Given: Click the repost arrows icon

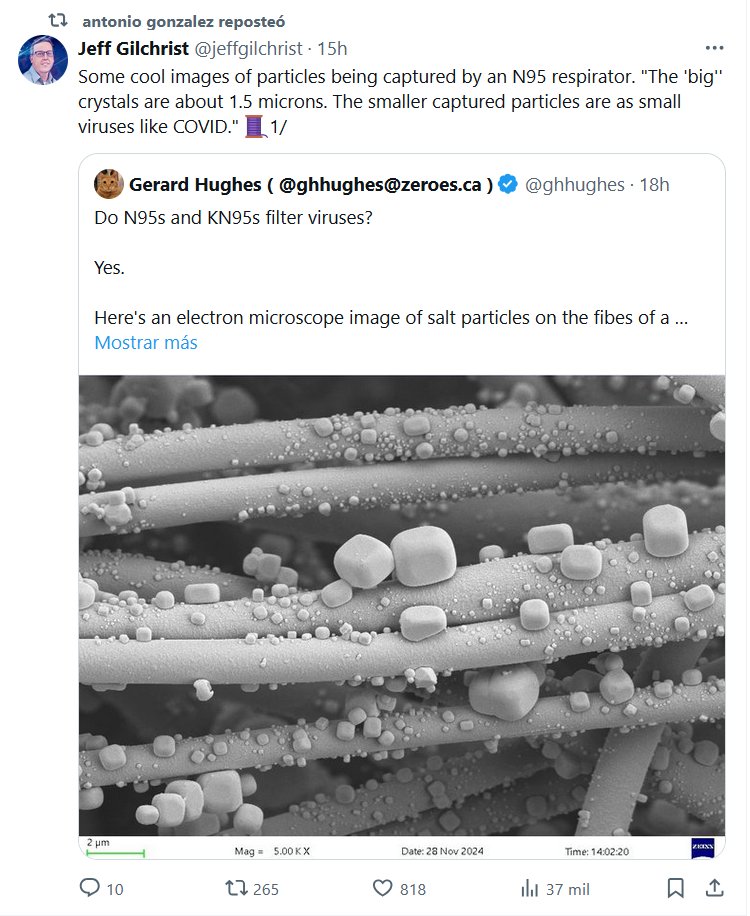Looking at the screenshot, I should click(x=236, y=888).
